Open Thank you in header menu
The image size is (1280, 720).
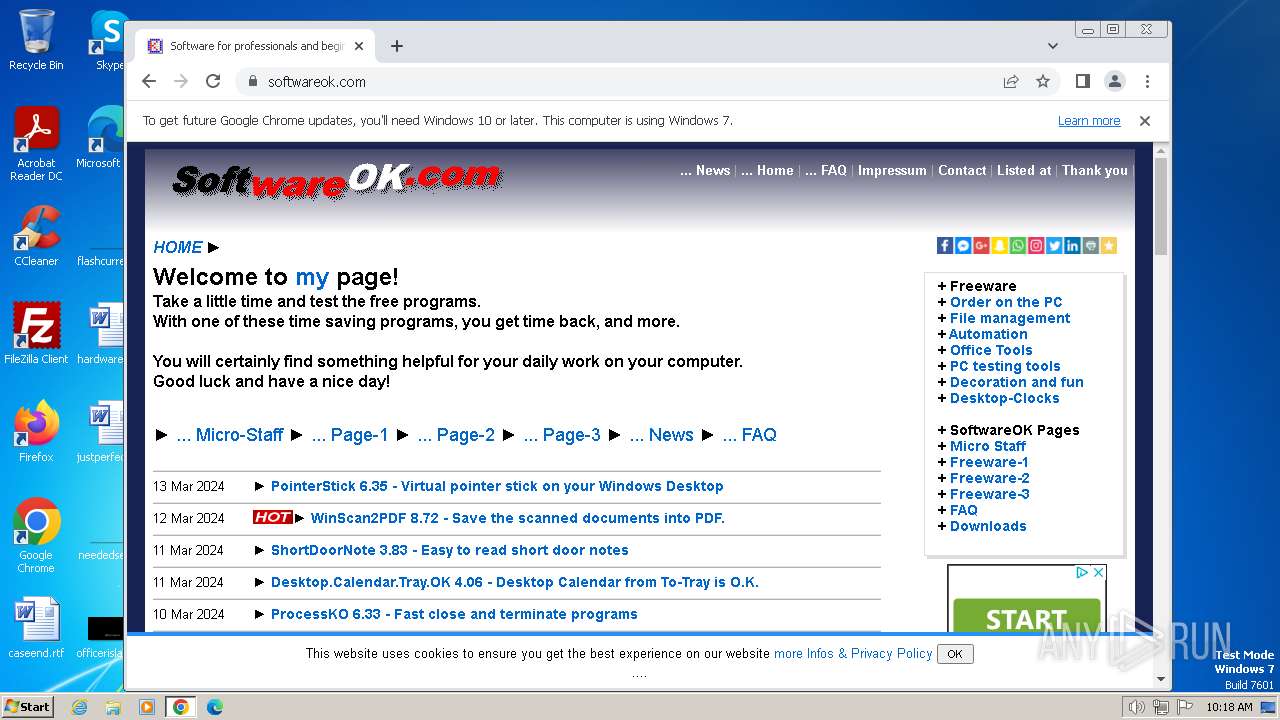coord(1095,170)
